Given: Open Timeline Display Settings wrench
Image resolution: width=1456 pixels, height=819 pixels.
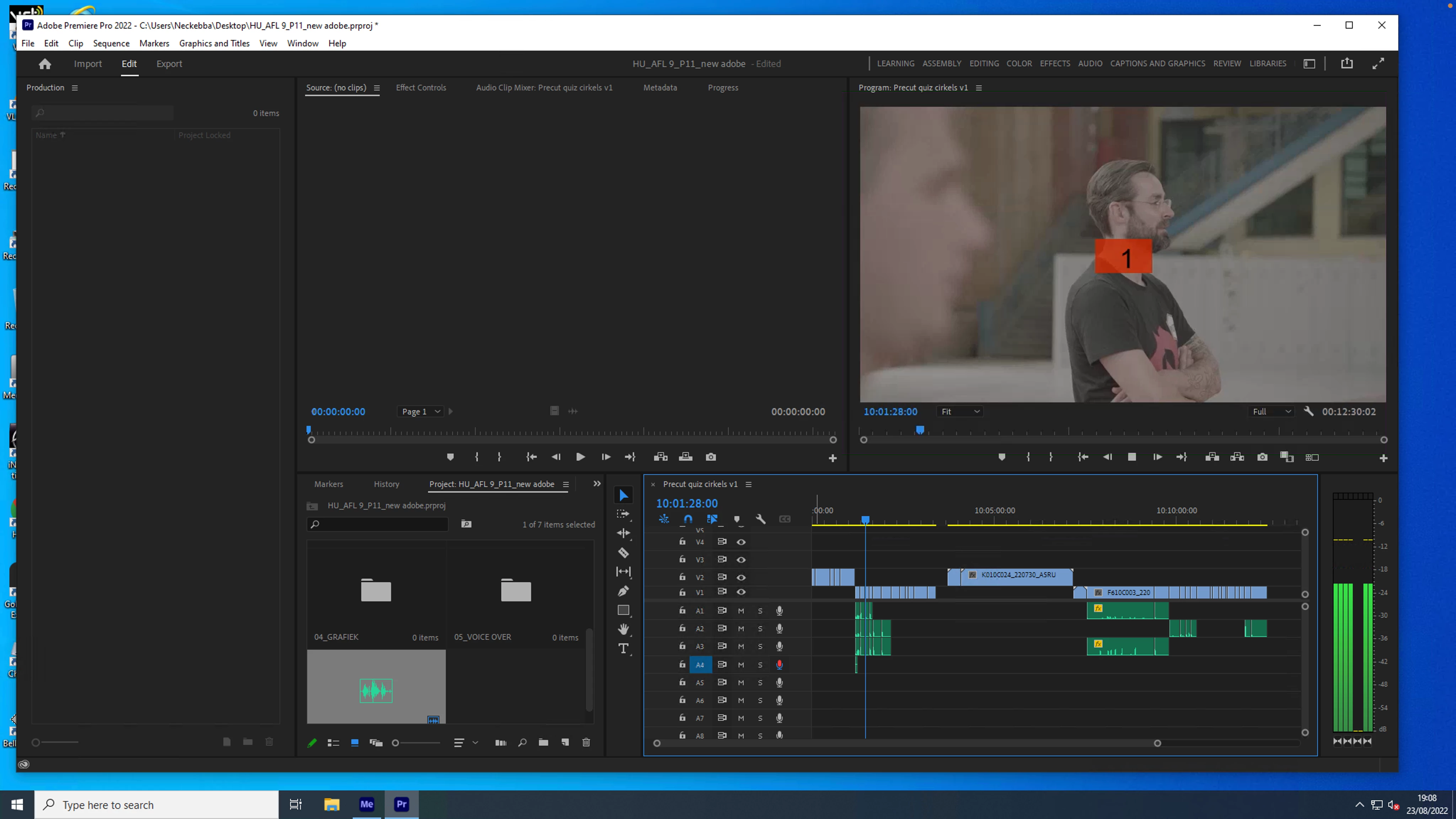Looking at the screenshot, I should [x=760, y=519].
